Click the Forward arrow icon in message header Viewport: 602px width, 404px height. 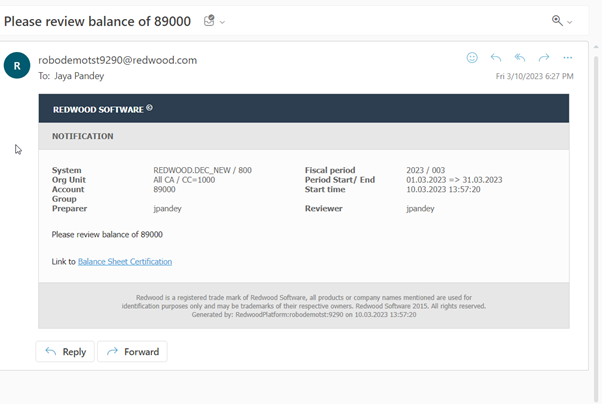point(544,58)
